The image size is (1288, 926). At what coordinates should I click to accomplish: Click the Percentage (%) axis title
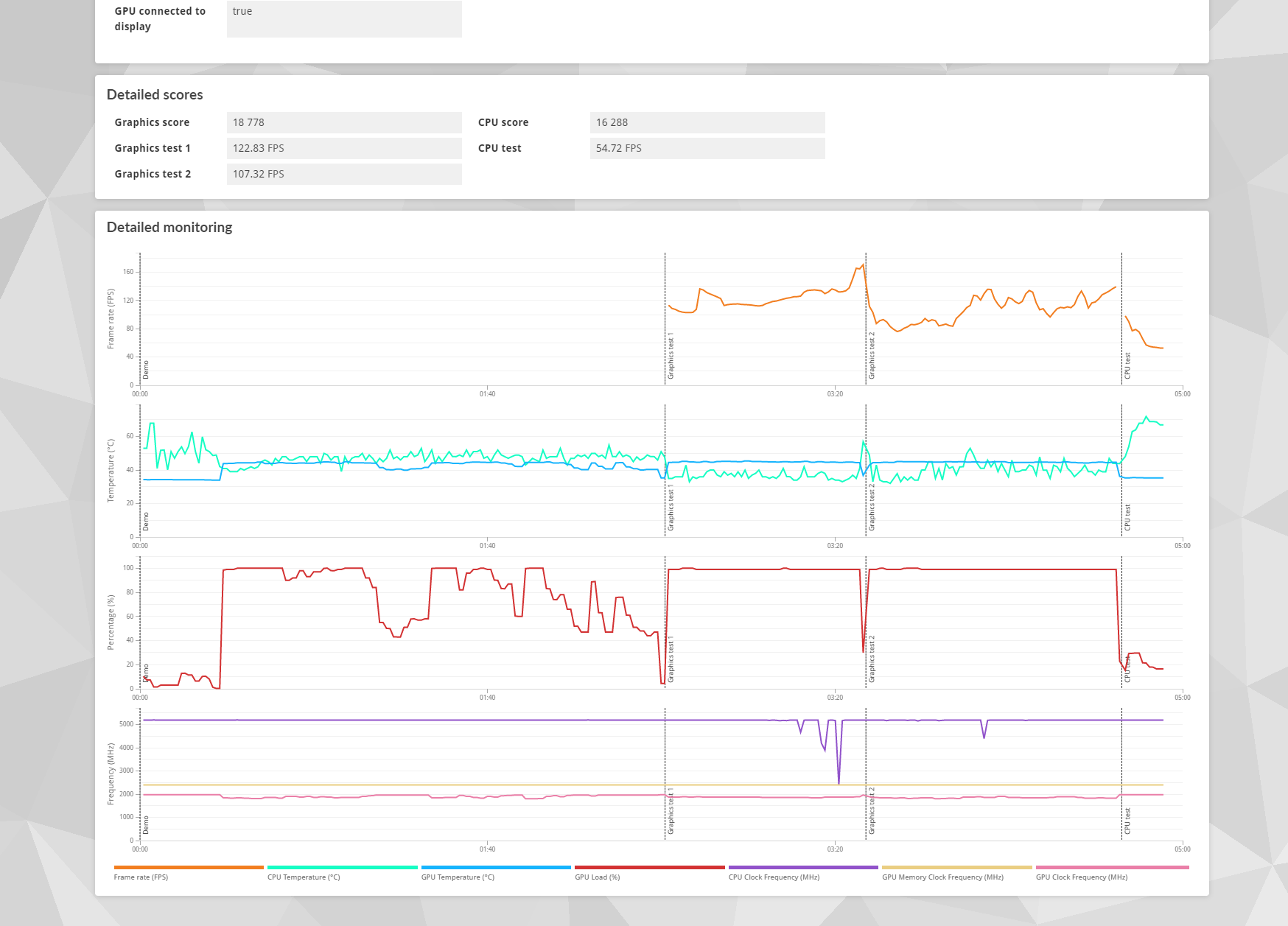(x=111, y=622)
